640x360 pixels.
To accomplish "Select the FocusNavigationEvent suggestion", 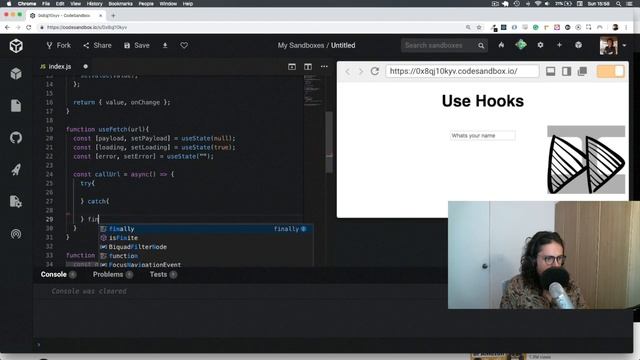I will coord(206,264).
